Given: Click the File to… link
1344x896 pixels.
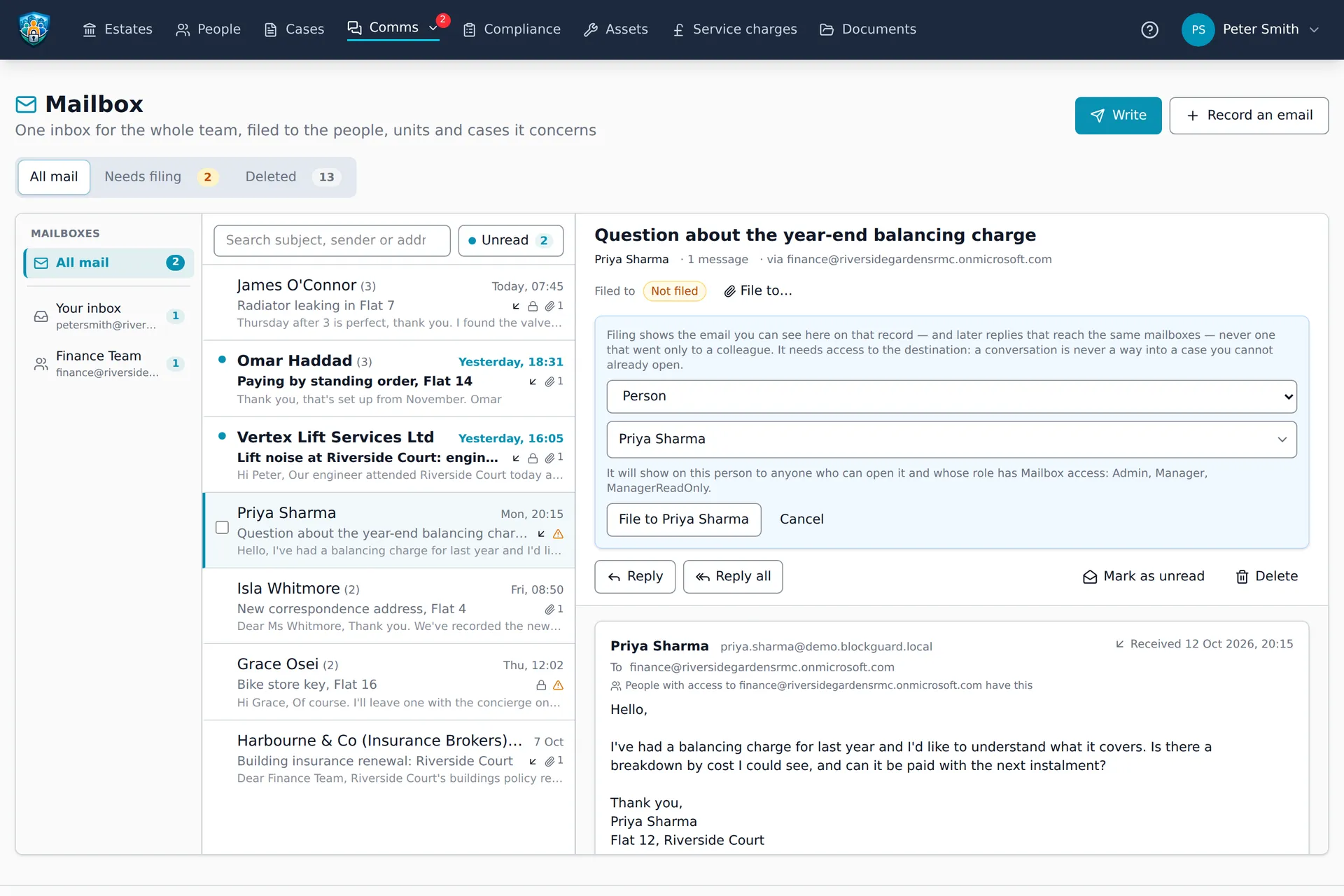Looking at the screenshot, I should 758,291.
